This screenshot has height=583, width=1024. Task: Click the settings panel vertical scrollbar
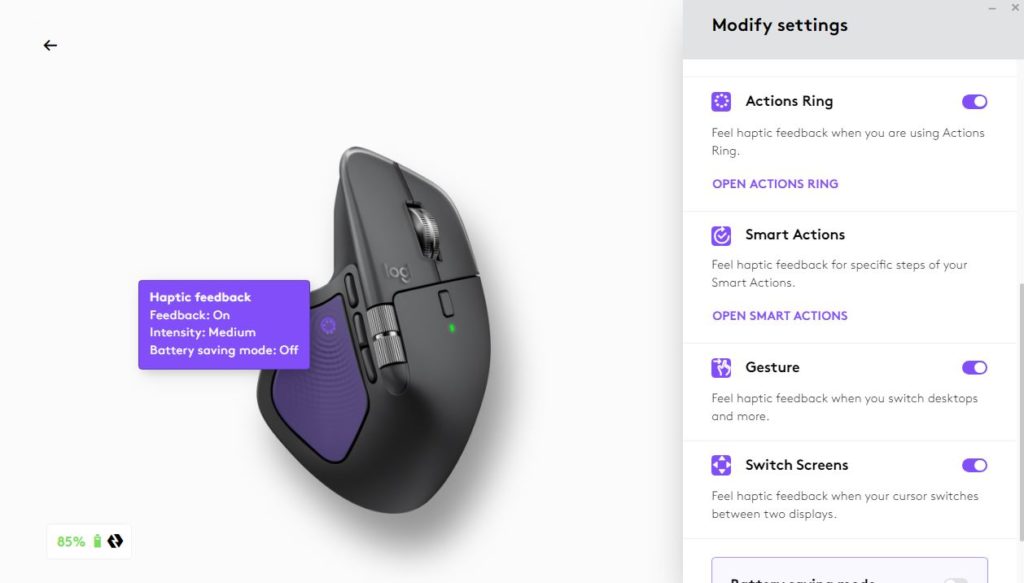[1021, 411]
